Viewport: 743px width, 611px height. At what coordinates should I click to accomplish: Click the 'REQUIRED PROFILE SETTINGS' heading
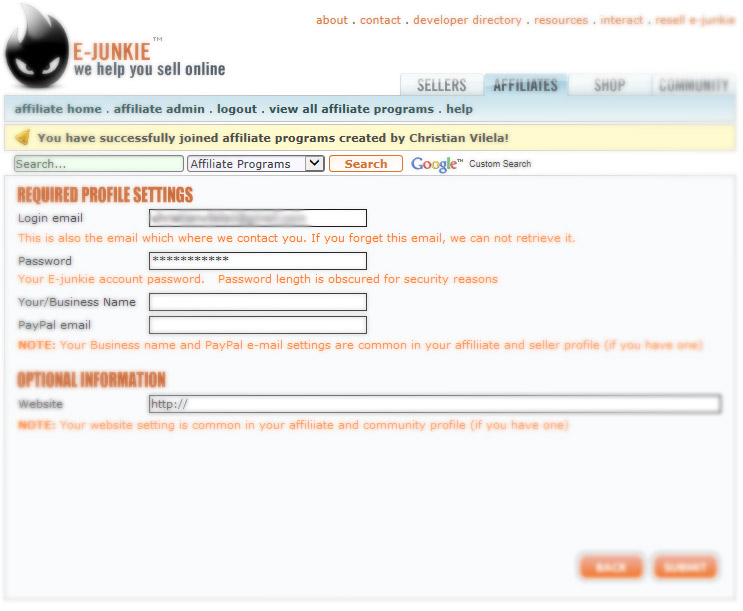(x=105, y=195)
